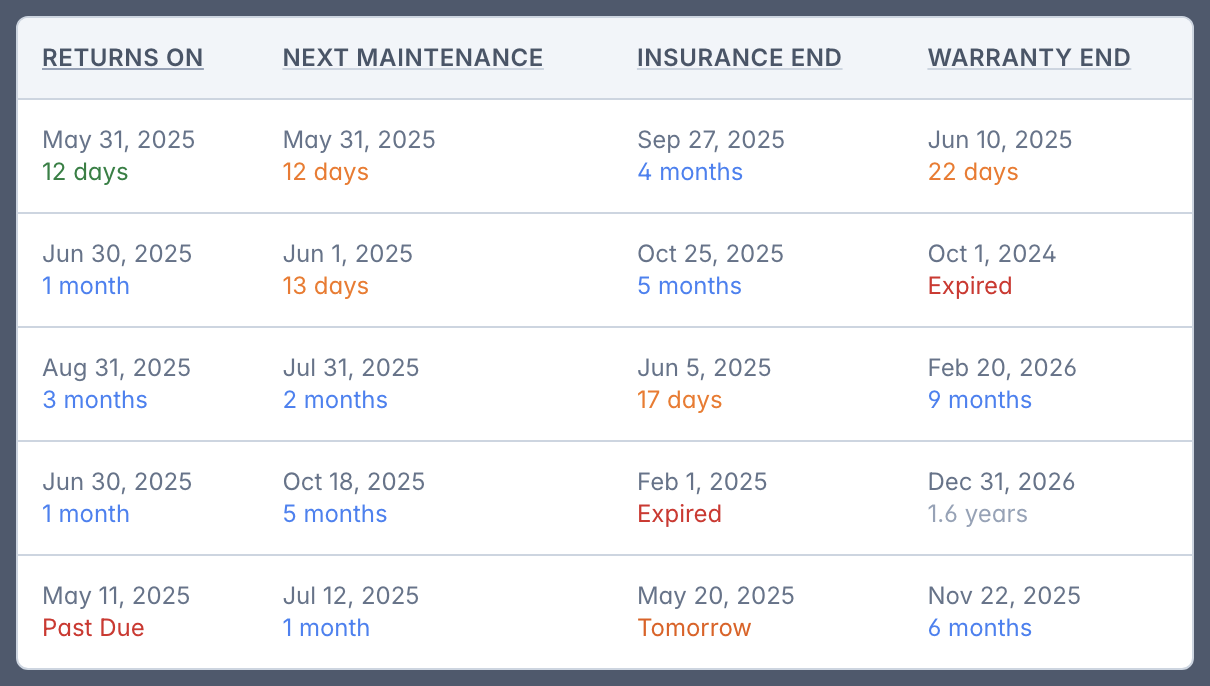Click the May 11, 2025 returns date
The image size is (1210, 686).
116,596
